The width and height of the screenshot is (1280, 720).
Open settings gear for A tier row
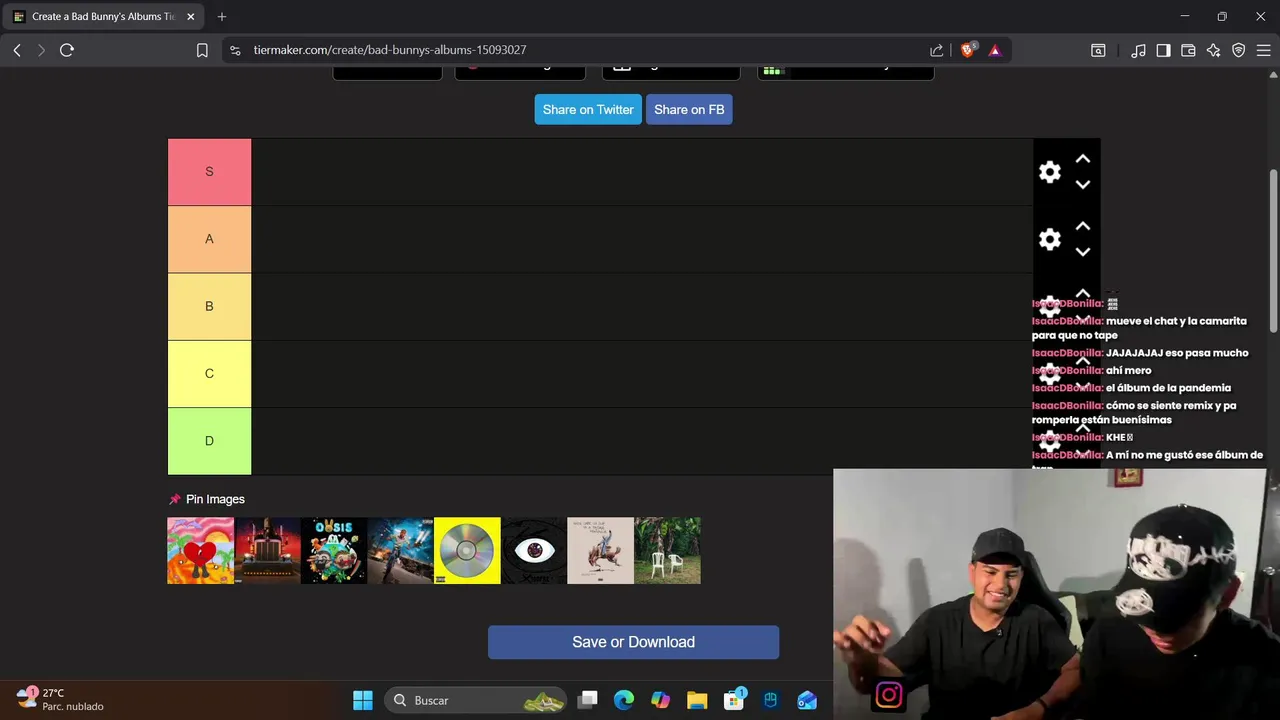pyautogui.click(x=1049, y=239)
